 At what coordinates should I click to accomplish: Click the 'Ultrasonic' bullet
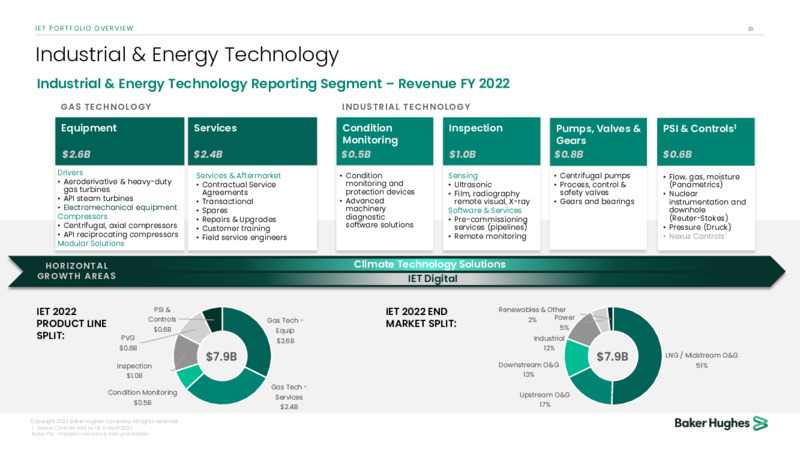point(470,184)
